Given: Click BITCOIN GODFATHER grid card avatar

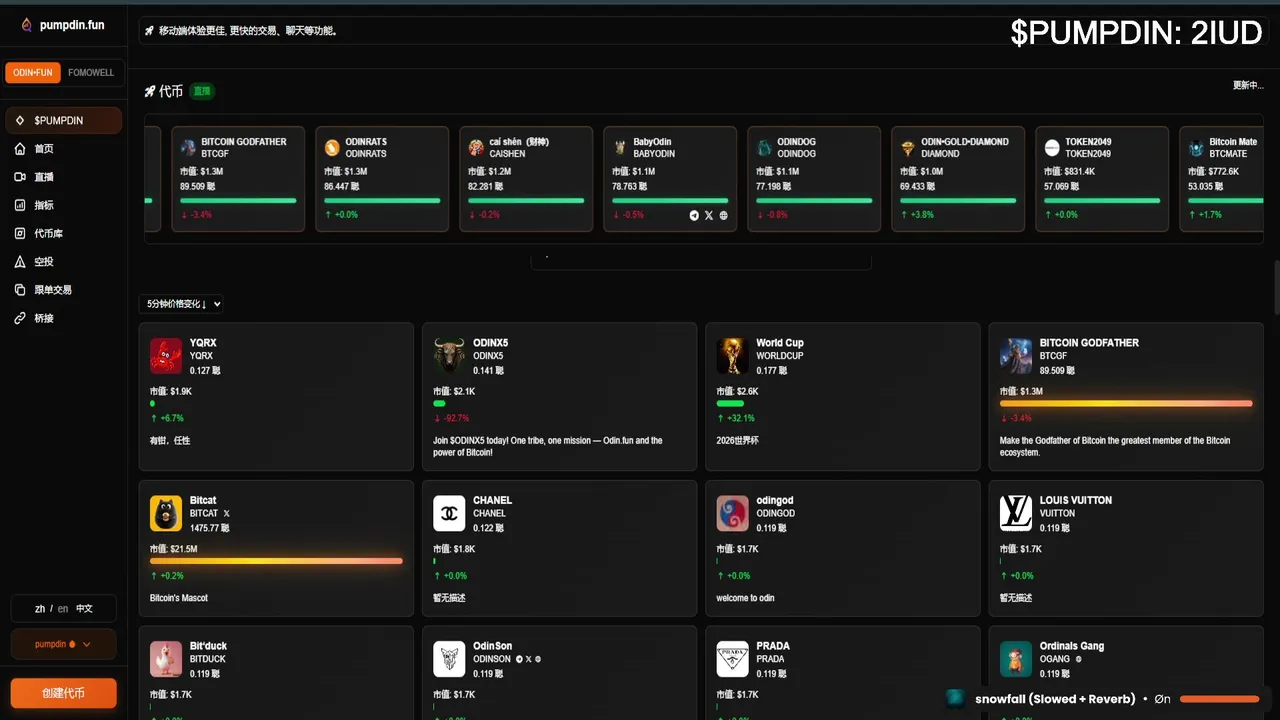Looking at the screenshot, I should tap(1016, 356).
